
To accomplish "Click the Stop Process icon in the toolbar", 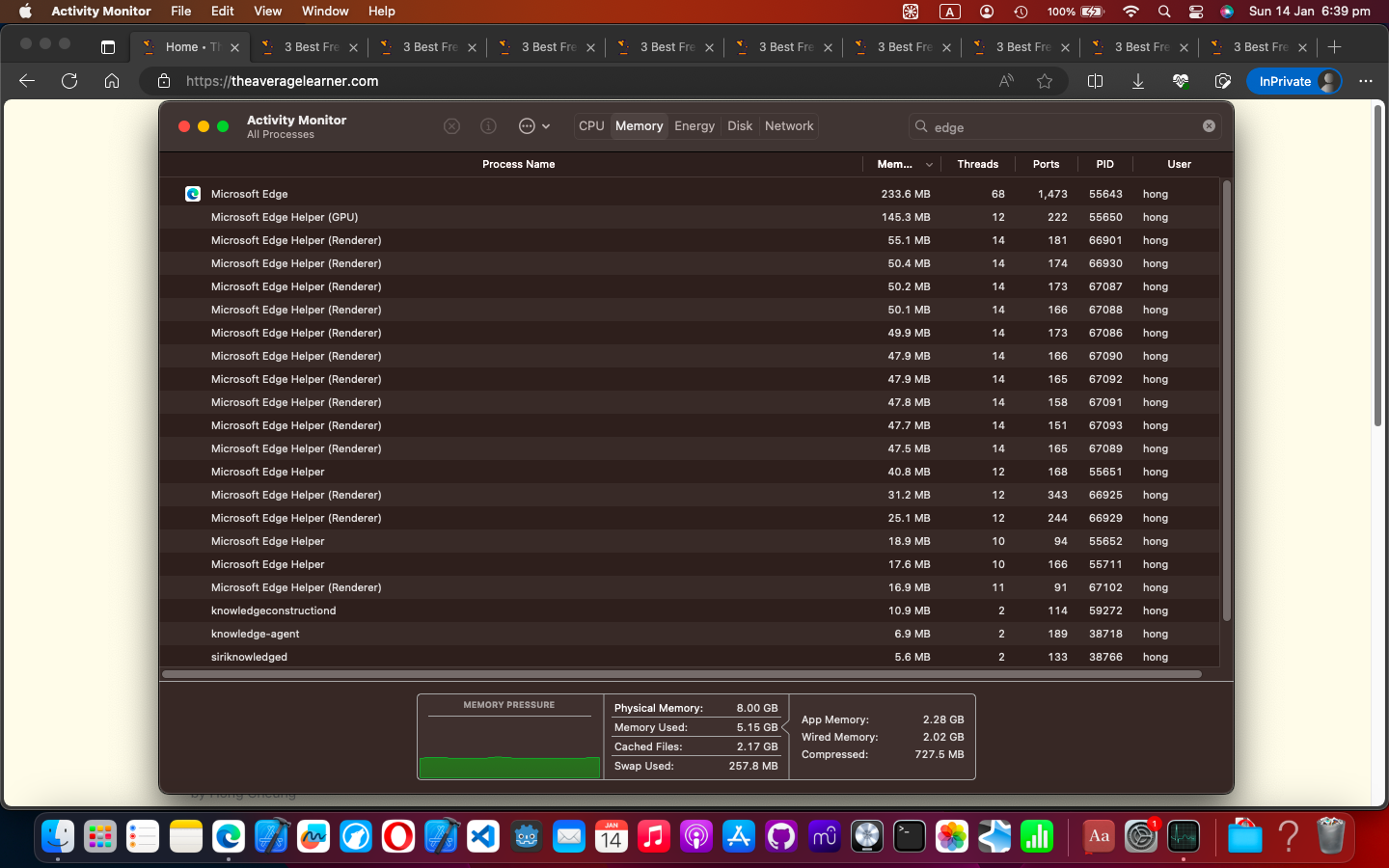I will pyautogui.click(x=451, y=126).
